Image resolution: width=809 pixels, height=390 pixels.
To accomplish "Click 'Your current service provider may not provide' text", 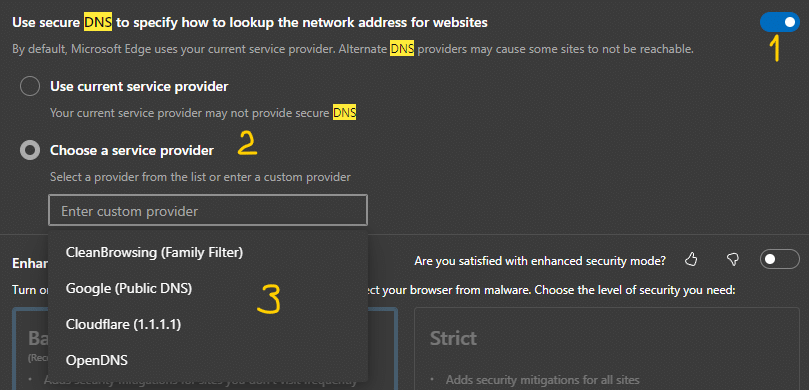I will click(x=203, y=112).
